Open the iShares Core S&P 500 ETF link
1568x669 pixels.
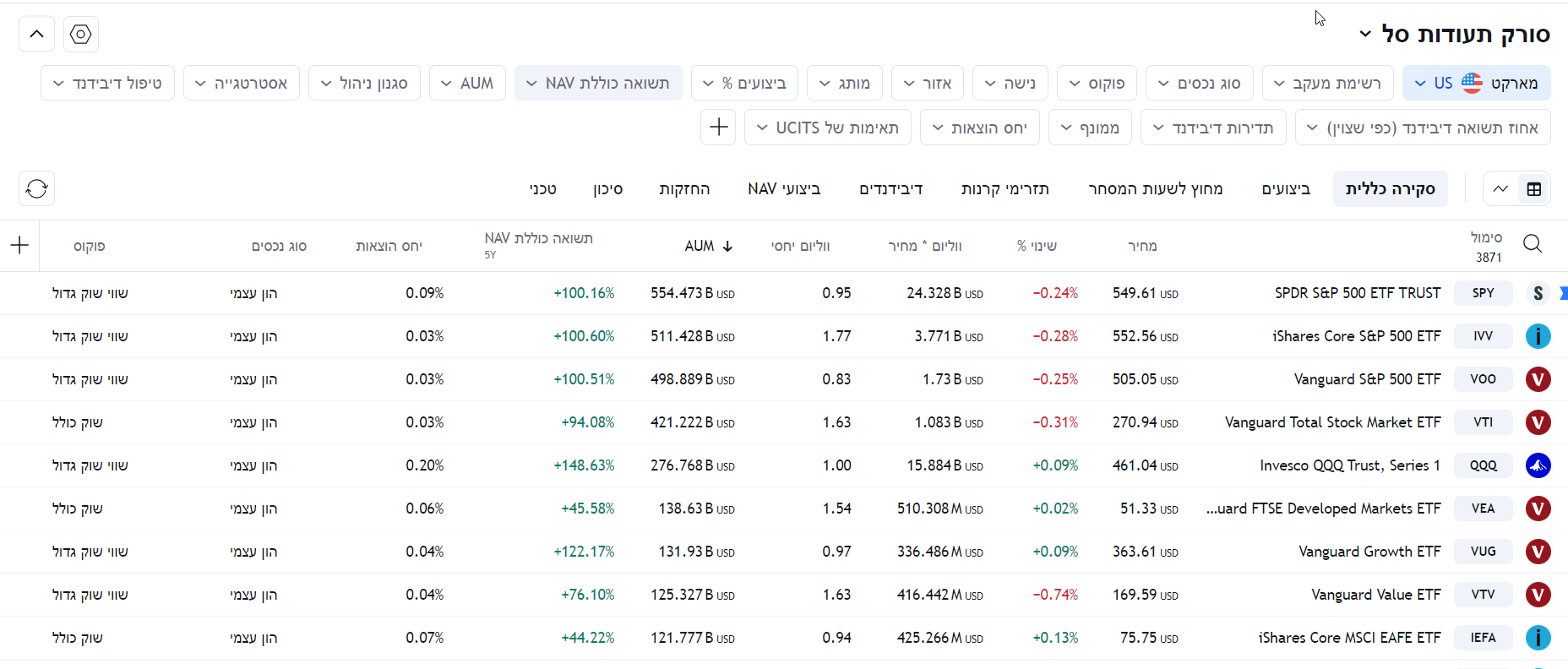[1356, 336]
